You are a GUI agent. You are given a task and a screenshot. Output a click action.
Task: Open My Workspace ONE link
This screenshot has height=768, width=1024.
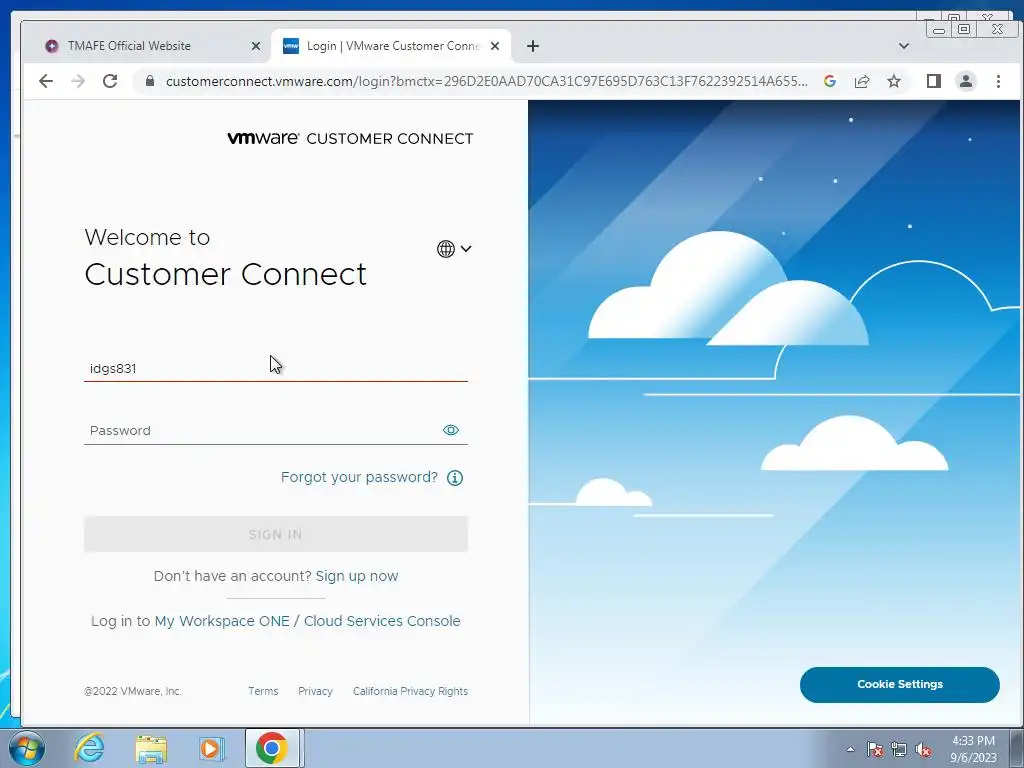222,621
